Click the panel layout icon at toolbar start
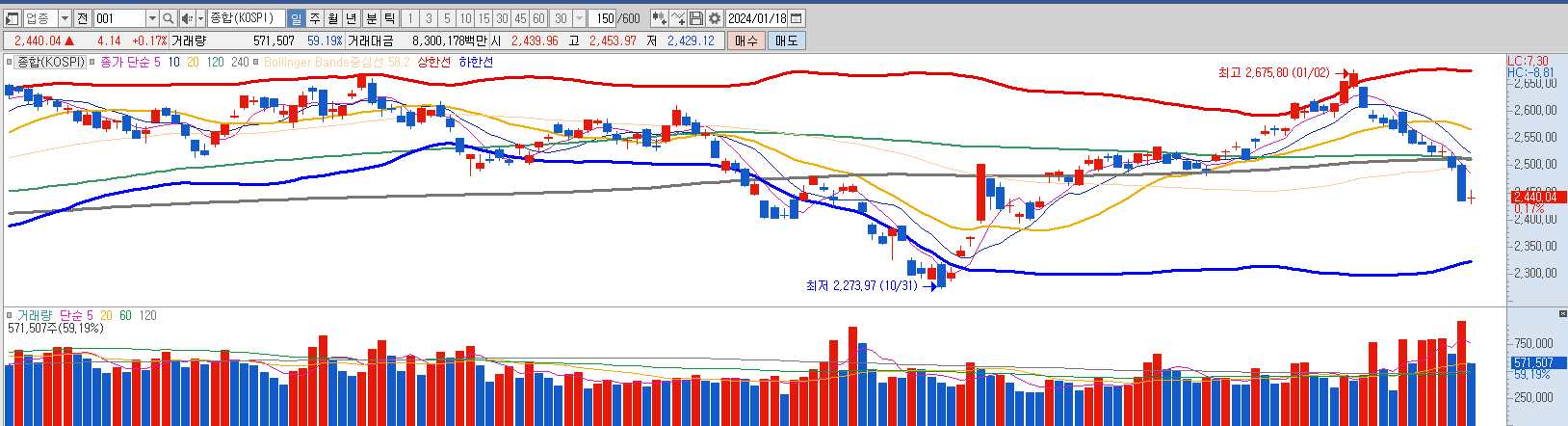The height and width of the screenshot is (426, 1568). click(x=13, y=18)
